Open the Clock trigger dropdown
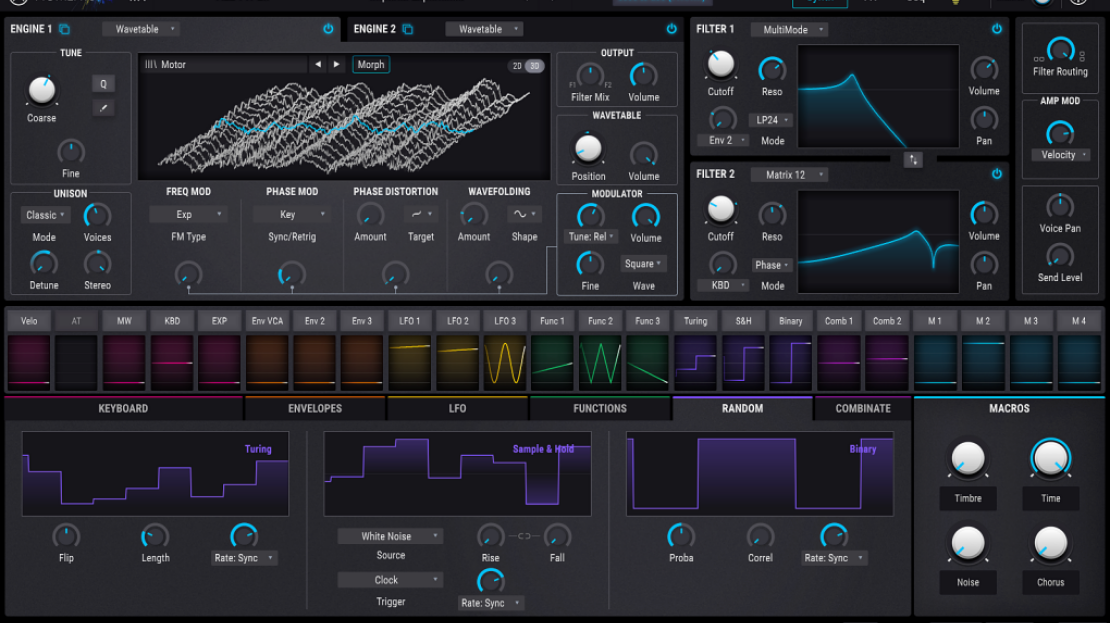 tap(391, 580)
